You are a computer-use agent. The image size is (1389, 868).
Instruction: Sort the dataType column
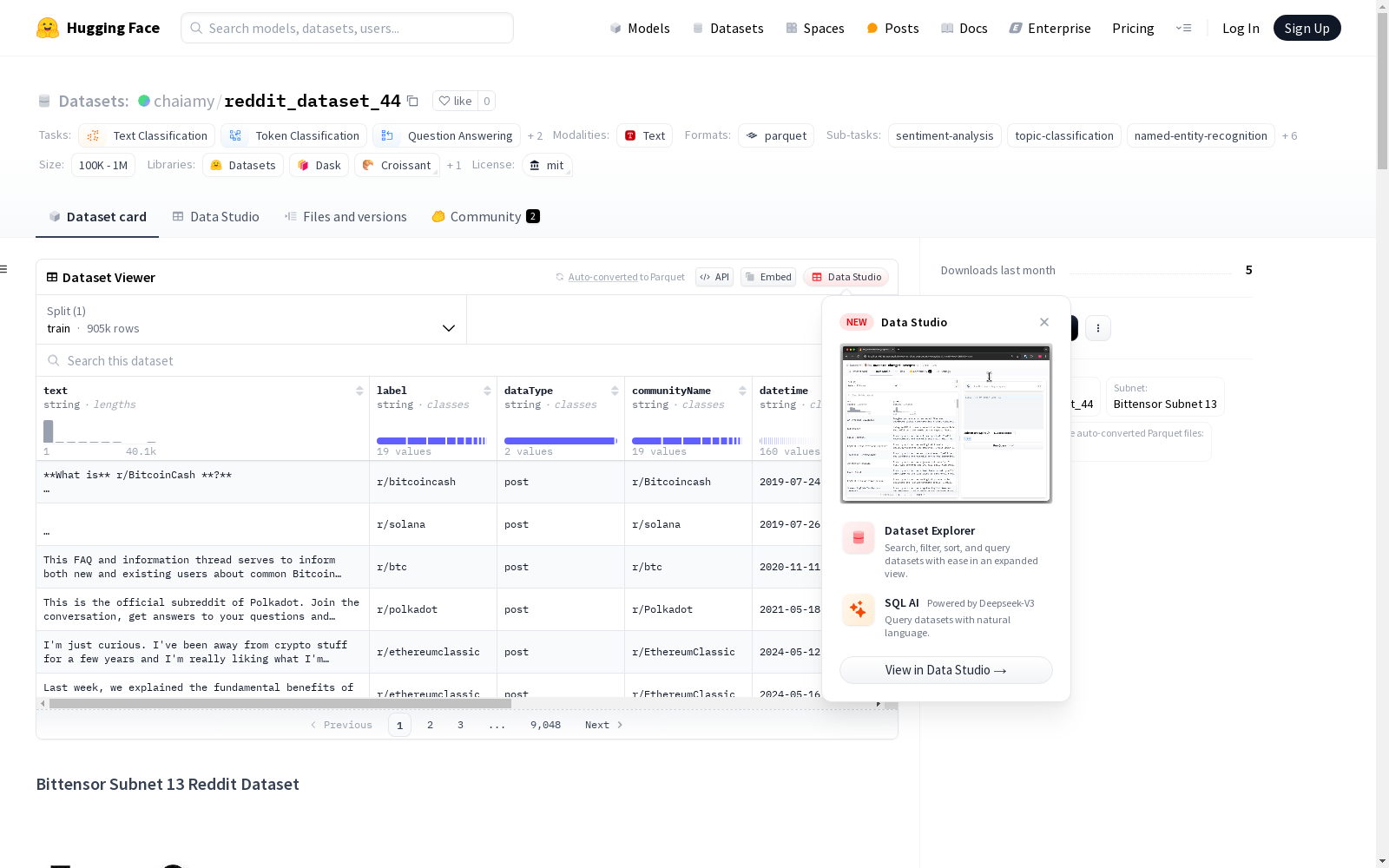[615, 391]
